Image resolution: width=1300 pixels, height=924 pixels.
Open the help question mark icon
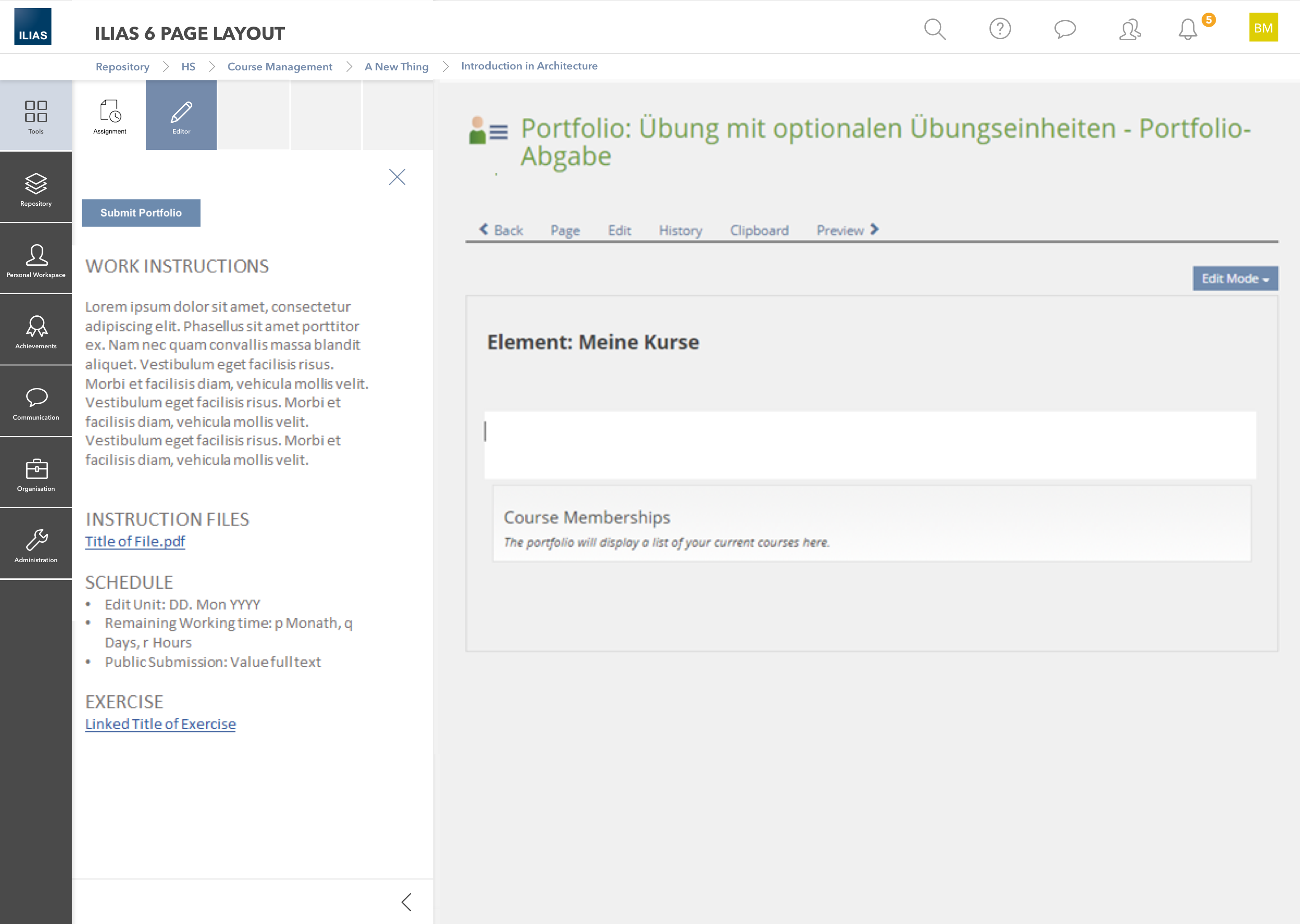[x=999, y=28]
